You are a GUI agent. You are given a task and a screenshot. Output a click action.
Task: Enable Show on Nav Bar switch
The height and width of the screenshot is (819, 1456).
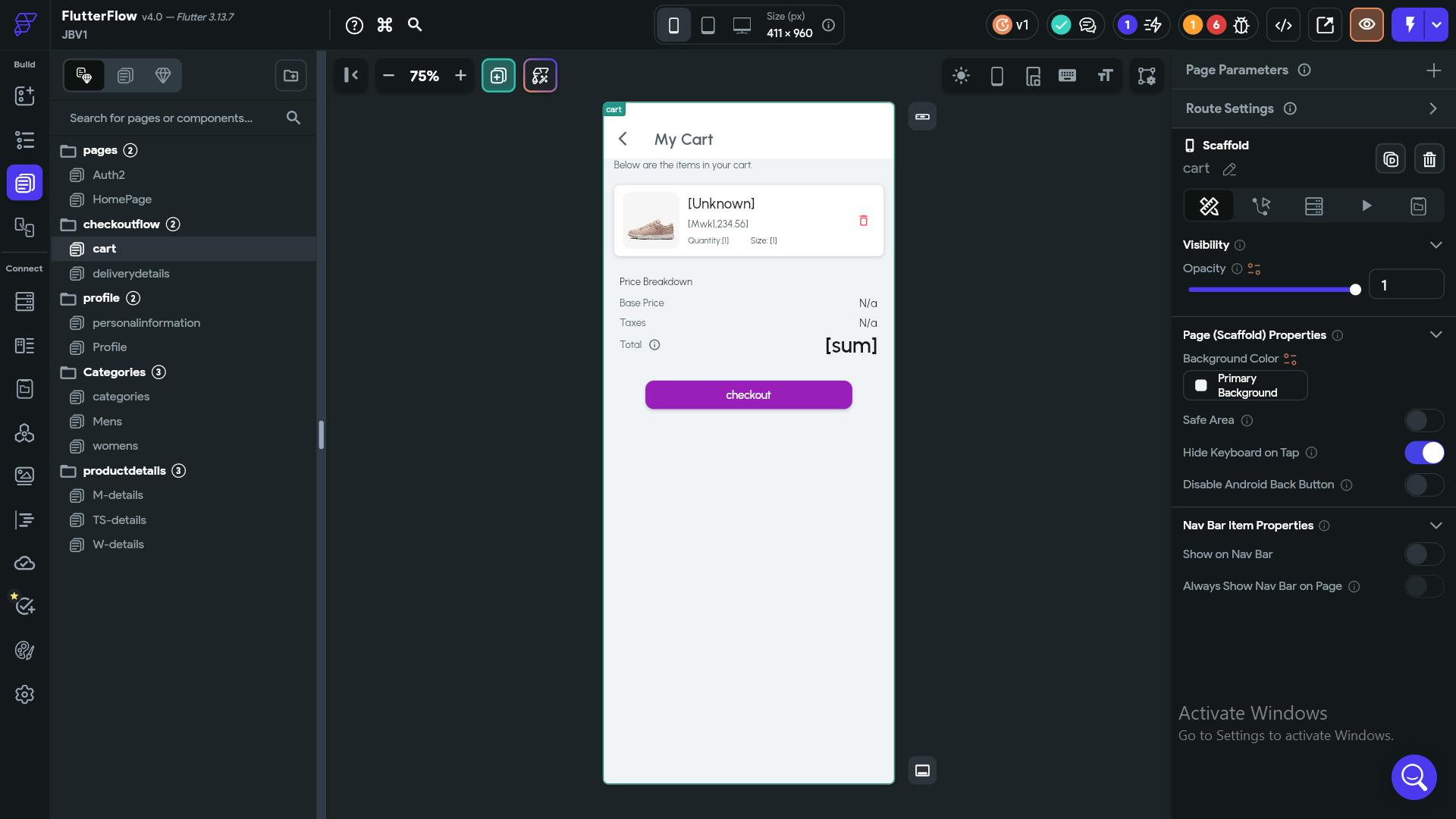(1423, 554)
